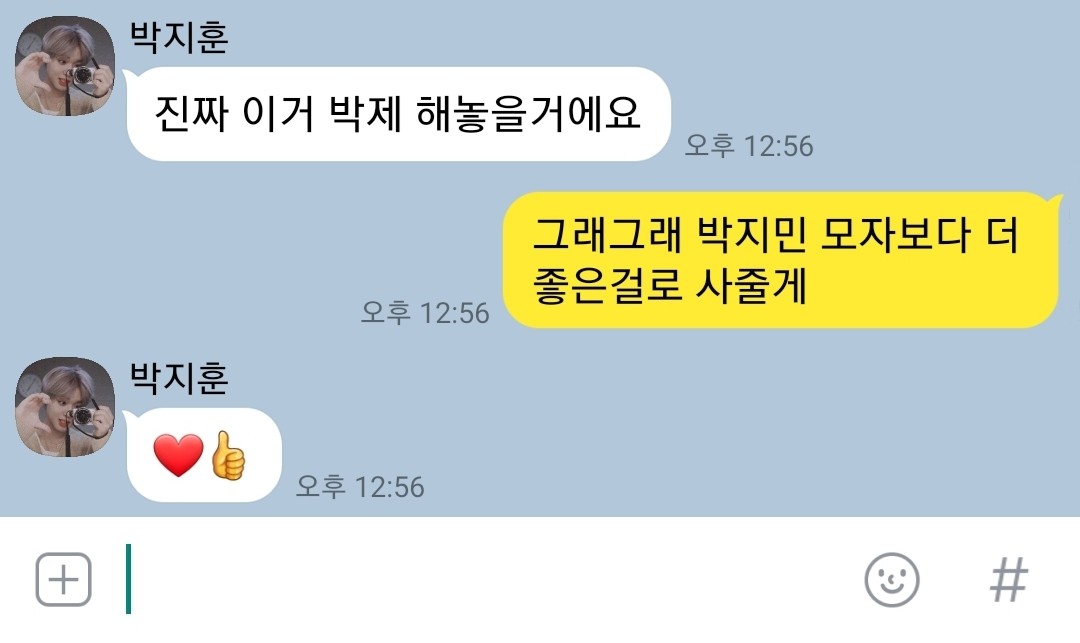The height and width of the screenshot is (643, 1080).
Task: Click the teal text cursor in the input bar
Action: pyautogui.click(x=128, y=579)
